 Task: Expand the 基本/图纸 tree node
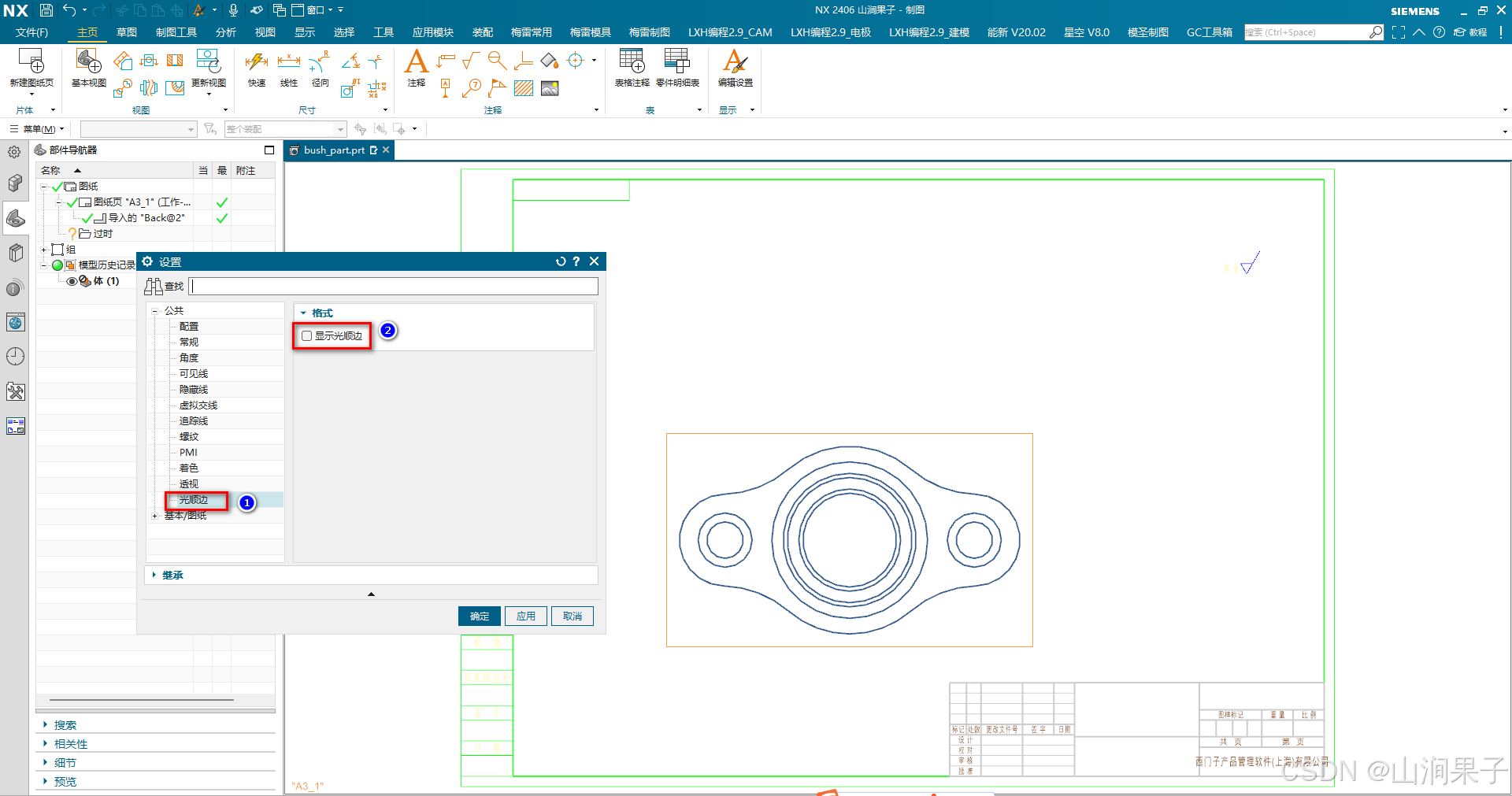tap(154, 516)
